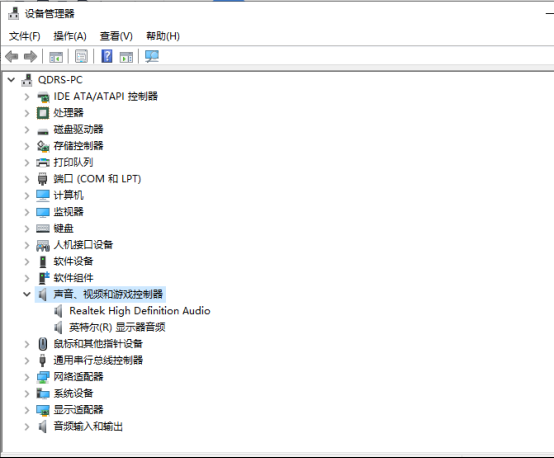
Task: Collapse the QDRS-PC root node
Action: [11, 80]
